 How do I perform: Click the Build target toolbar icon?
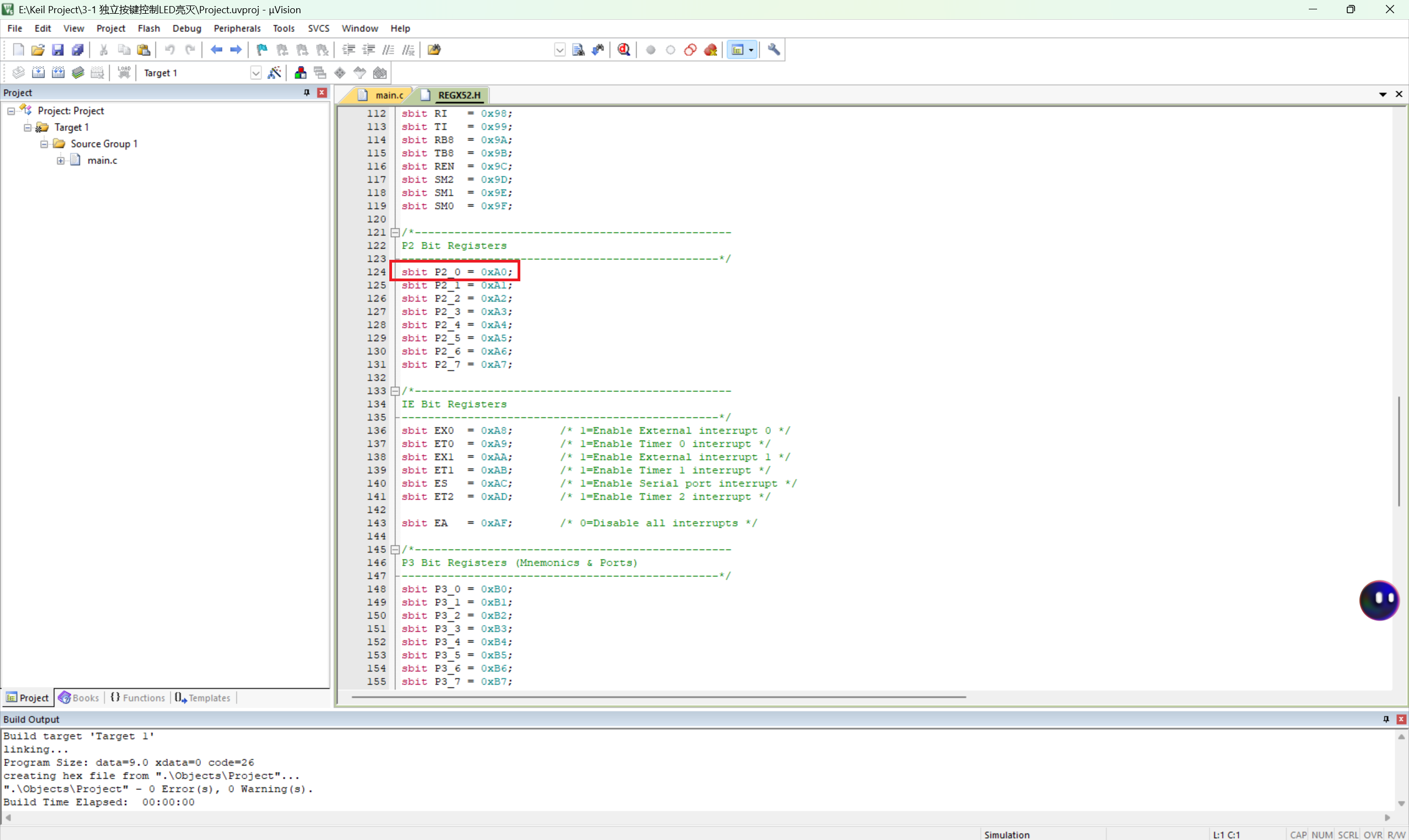38,73
